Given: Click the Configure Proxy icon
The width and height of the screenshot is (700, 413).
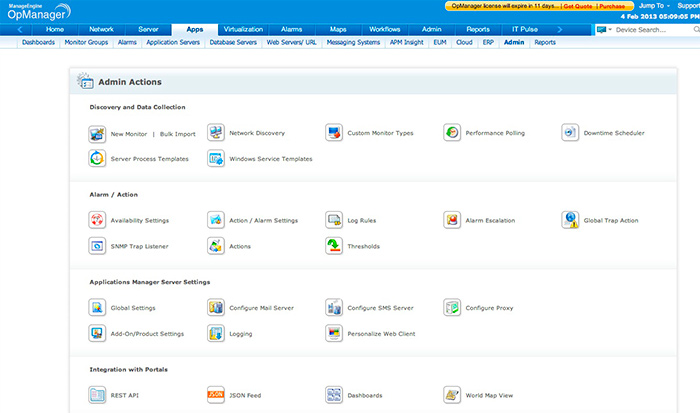Looking at the screenshot, I should [452, 308].
